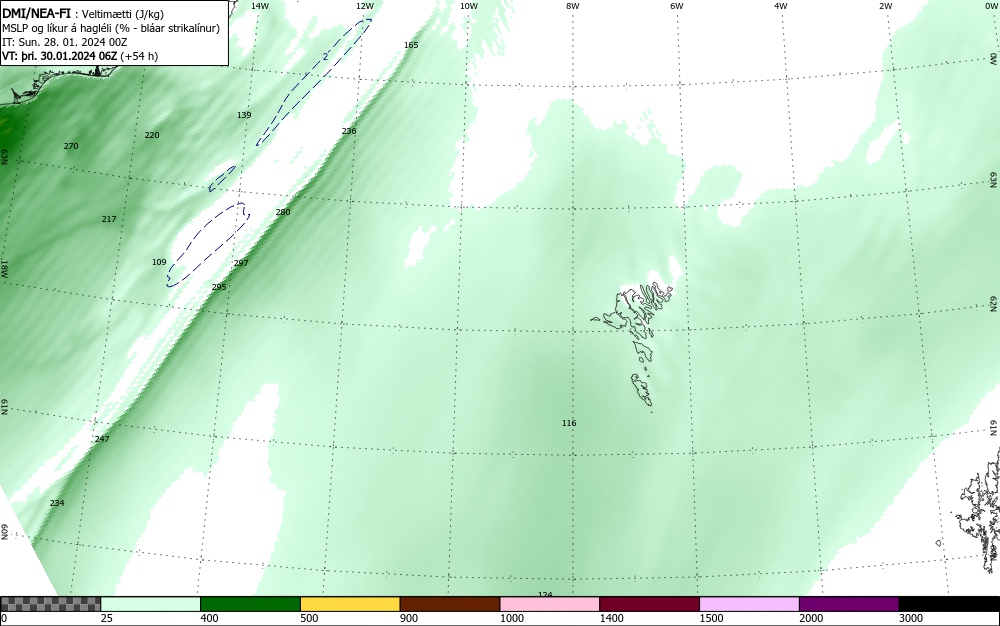This screenshot has height=626, width=1000.
Task: Click the legend value "2000"
Action: pos(811,618)
